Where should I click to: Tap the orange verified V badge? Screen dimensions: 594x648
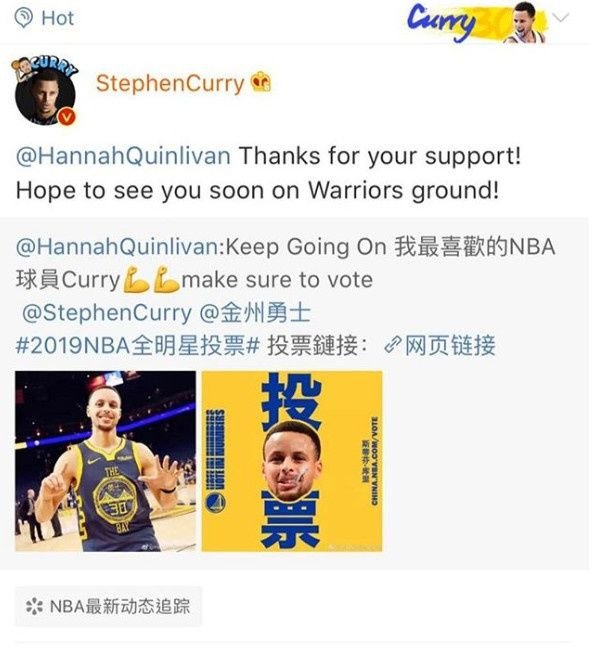pos(66,117)
